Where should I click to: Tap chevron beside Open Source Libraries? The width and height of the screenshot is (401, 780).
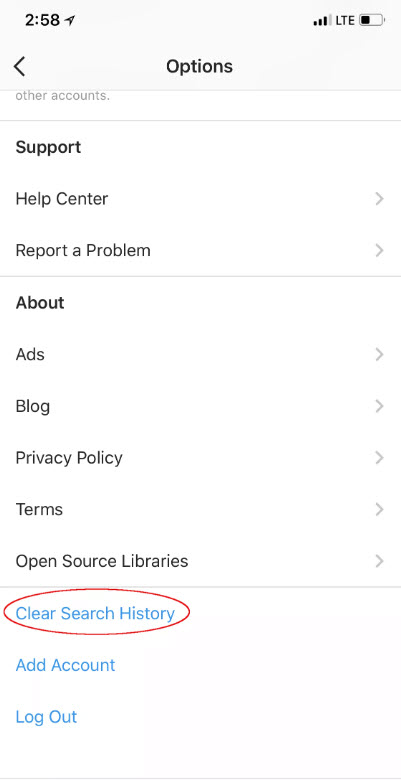click(380, 561)
